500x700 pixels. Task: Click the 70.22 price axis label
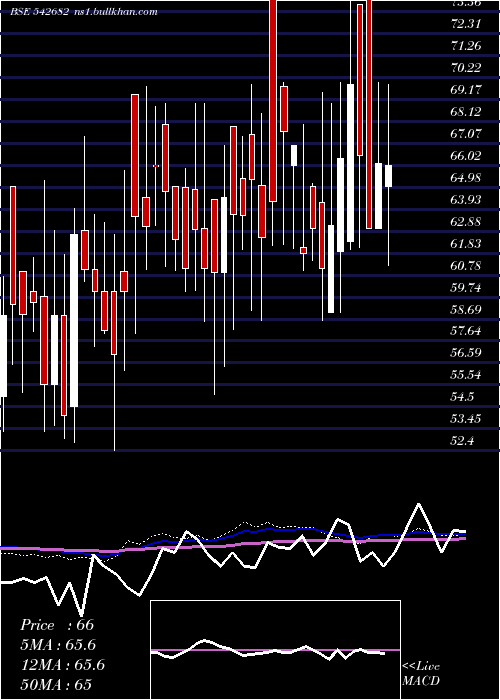467,68
